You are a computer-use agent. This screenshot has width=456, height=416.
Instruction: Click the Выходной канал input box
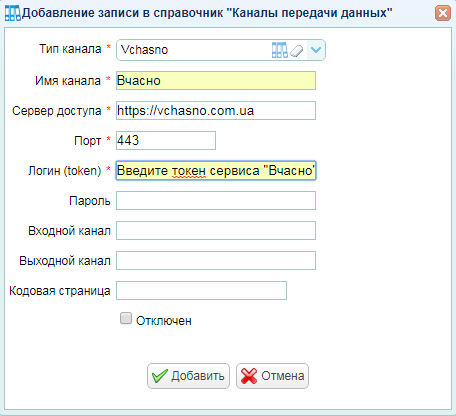[x=216, y=260]
